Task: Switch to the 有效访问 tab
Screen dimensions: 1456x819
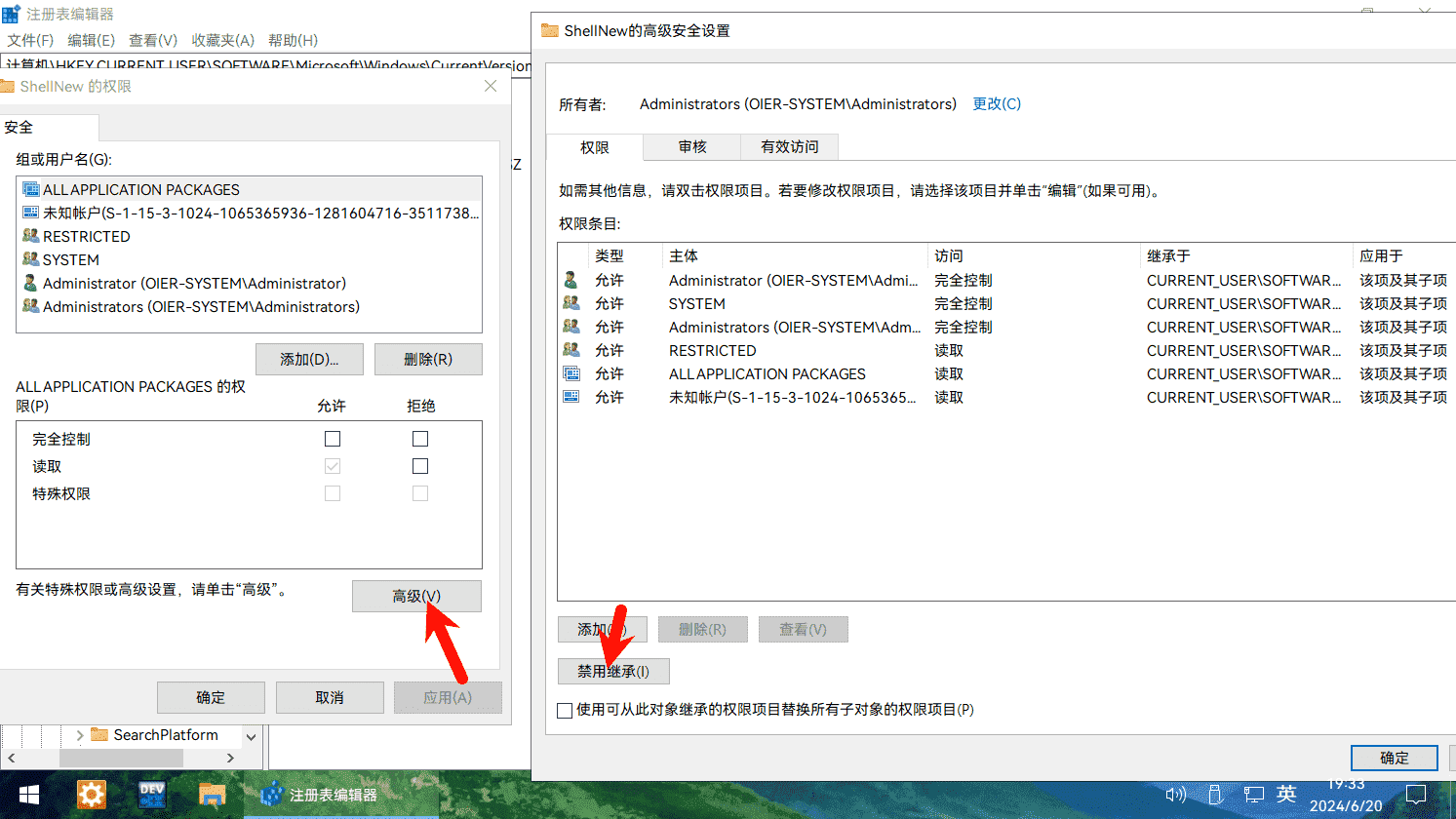Action: pos(789,147)
